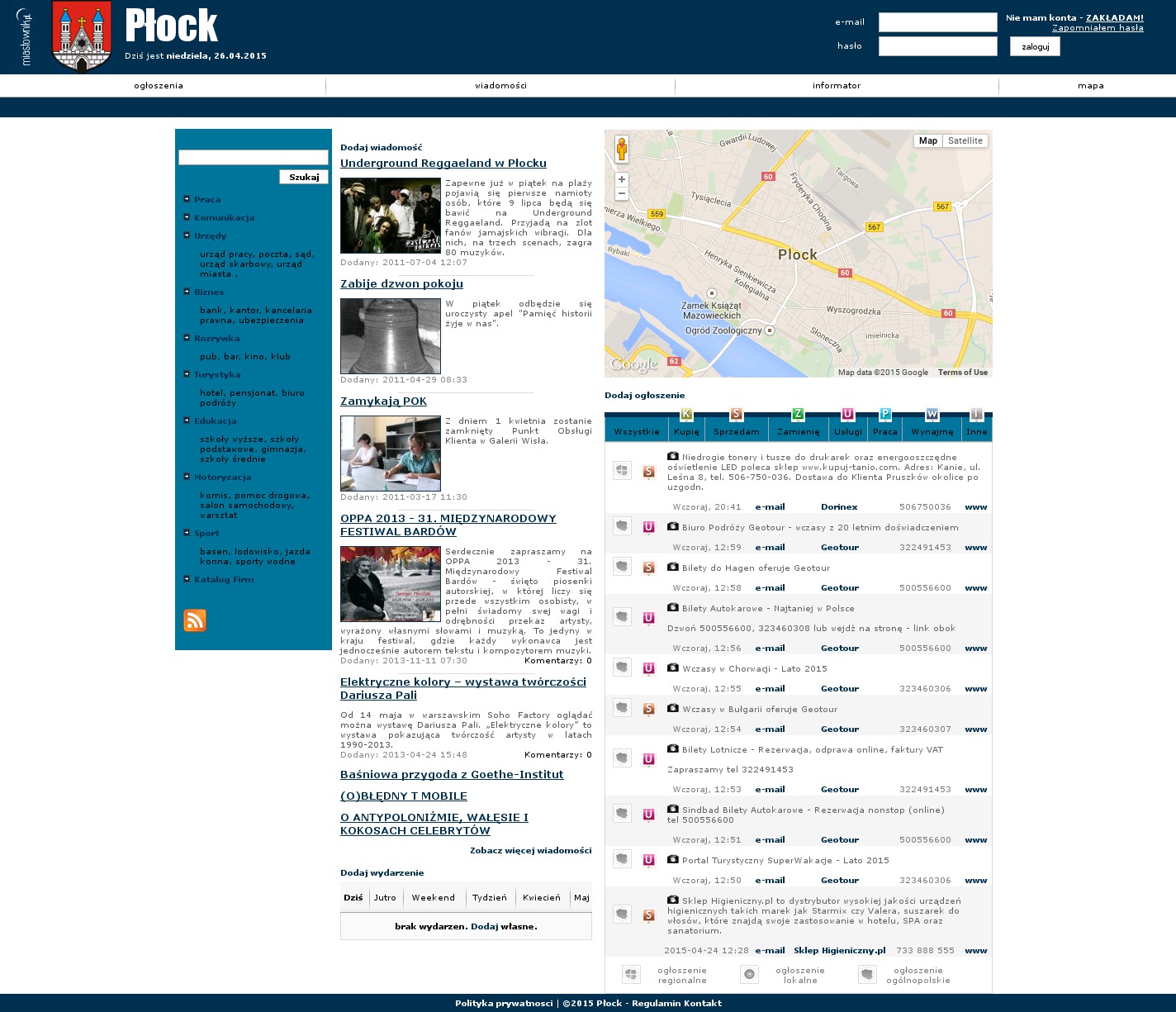
Task: Click the regional ad icon in legend
Action: coord(631,975)
